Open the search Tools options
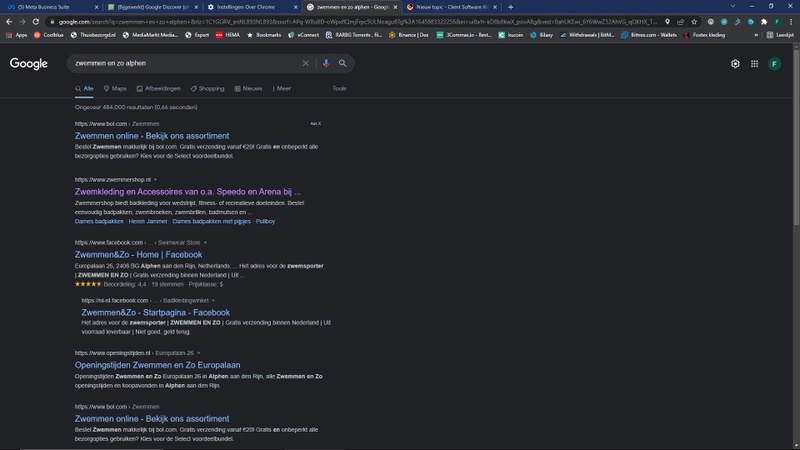This screenshot has height=450, width=800. (339, 89)
